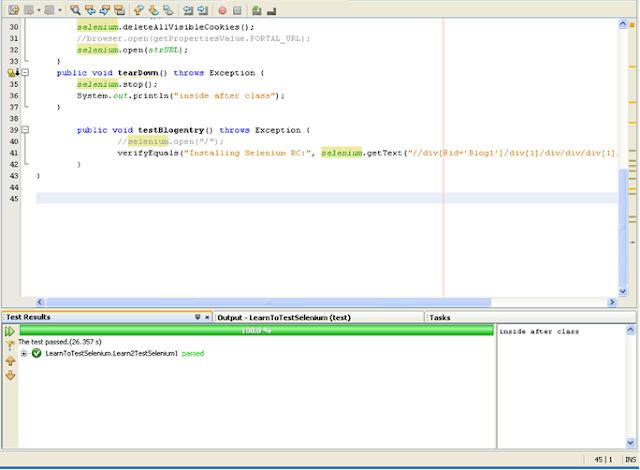Click Find Previous Occurrence toolbar icon
640x470 pixels.
[92, 10]
